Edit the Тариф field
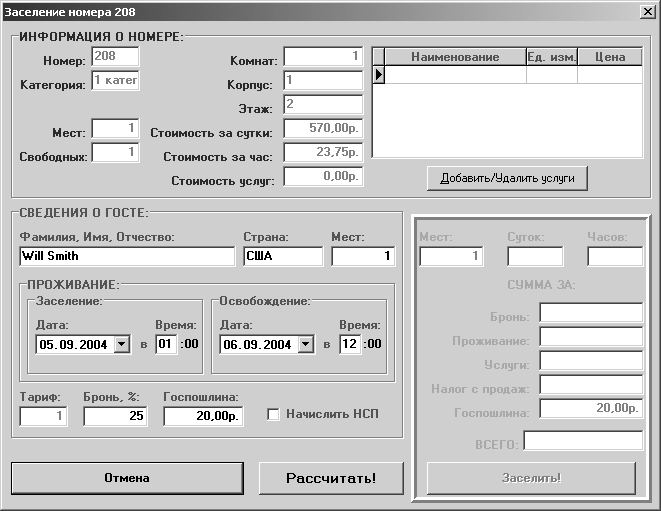 pos(43,415)
